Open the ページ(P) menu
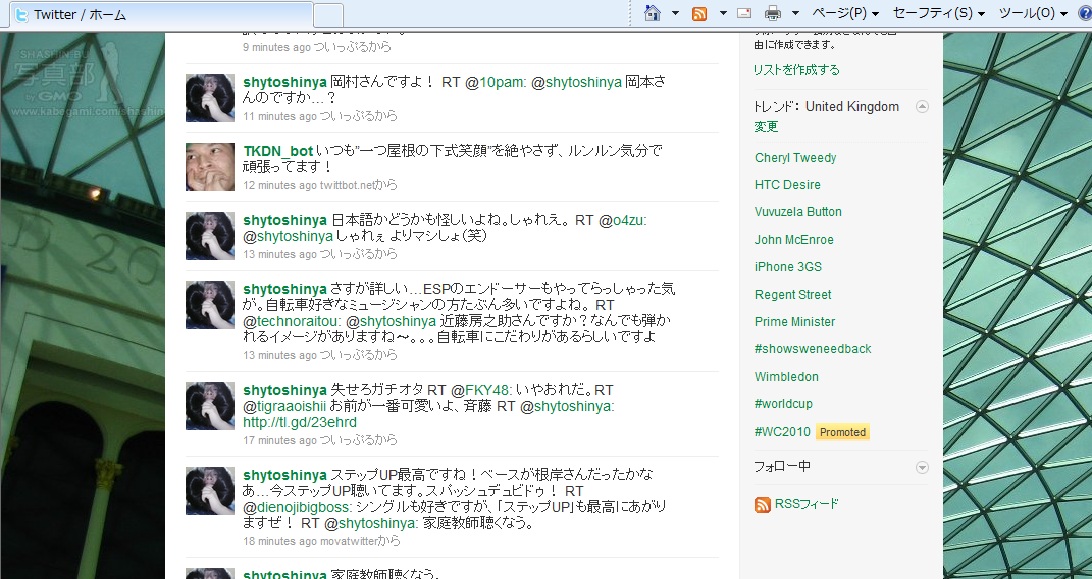Screen dimensions: 1092x579 point(845,13)
